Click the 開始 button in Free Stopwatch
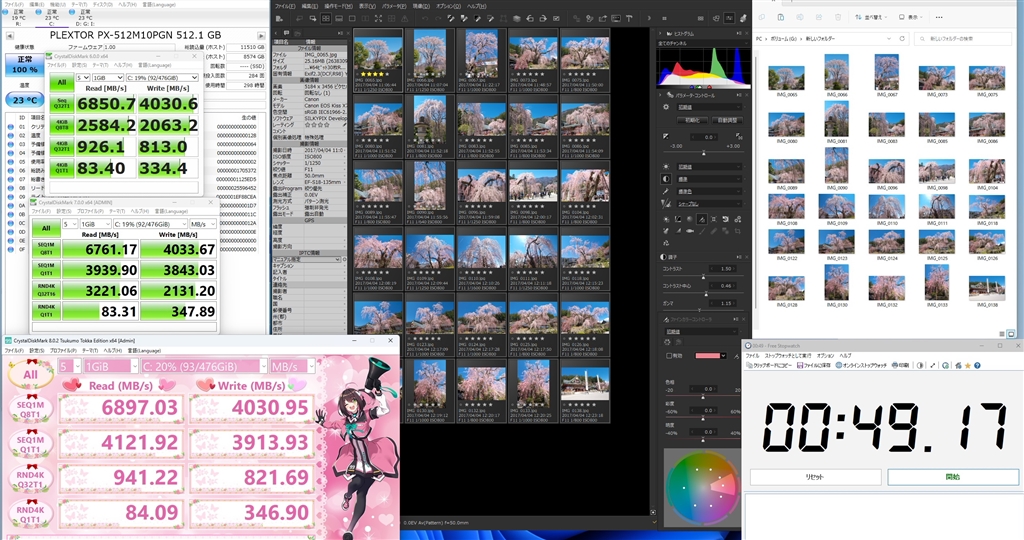This screenshot has height=540, width=1024. (953, 477)
